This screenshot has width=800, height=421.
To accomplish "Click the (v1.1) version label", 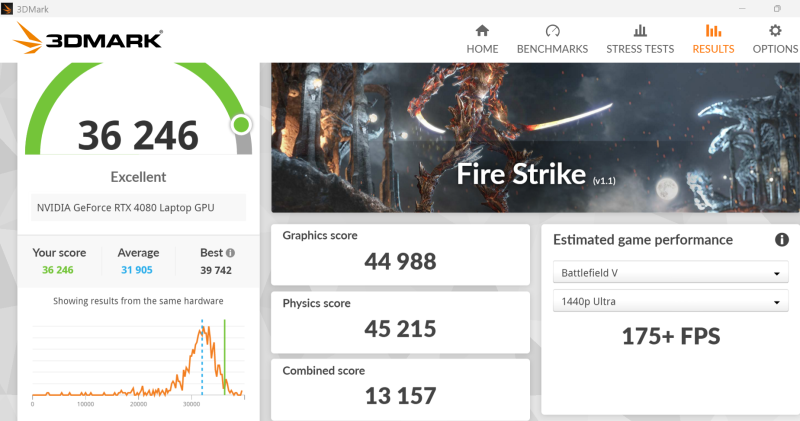I will tap(604, 181).
